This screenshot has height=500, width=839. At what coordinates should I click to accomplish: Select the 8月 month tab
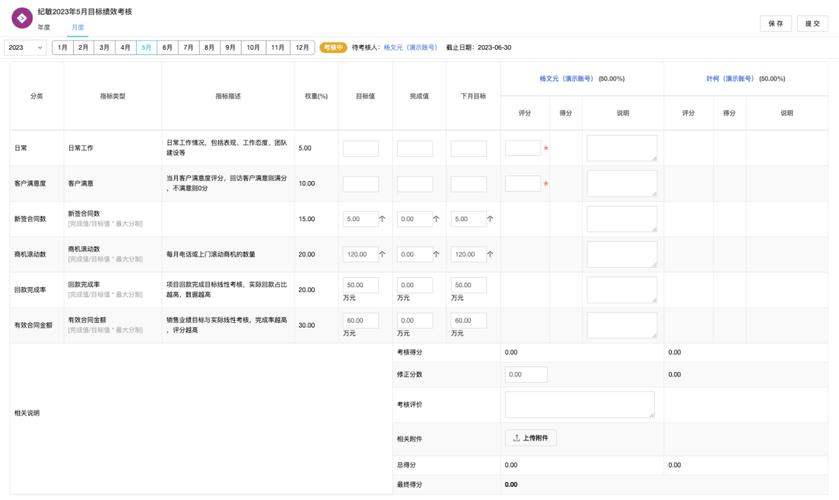click(209, 48)
